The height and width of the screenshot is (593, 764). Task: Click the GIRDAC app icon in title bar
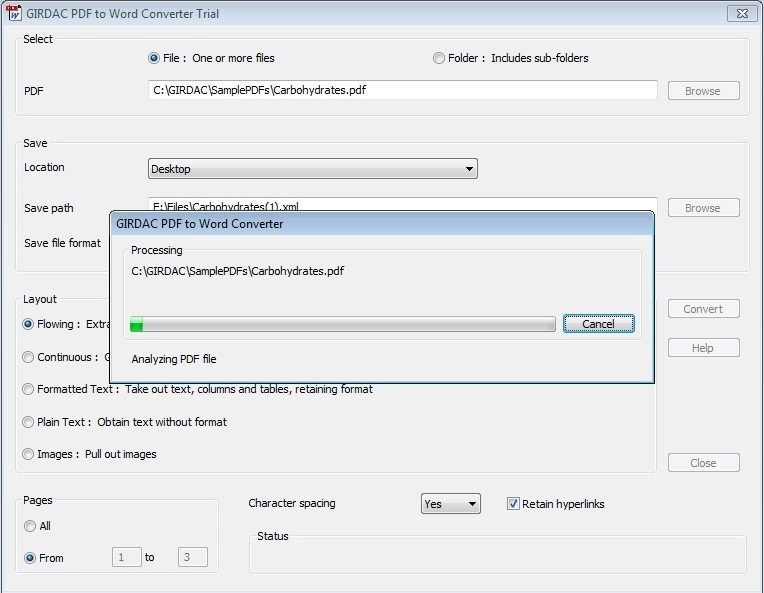pyautogui.click(x=14, y=13)
